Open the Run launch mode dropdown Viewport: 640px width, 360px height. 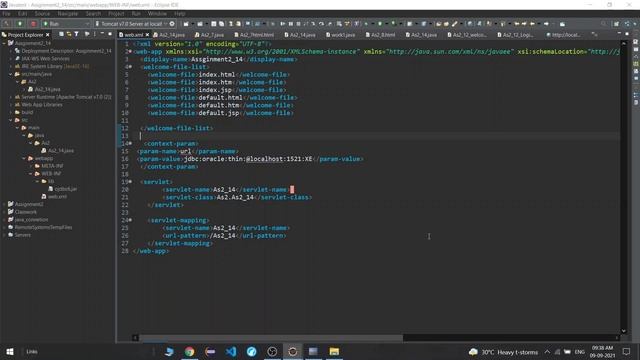pos(87,24)
